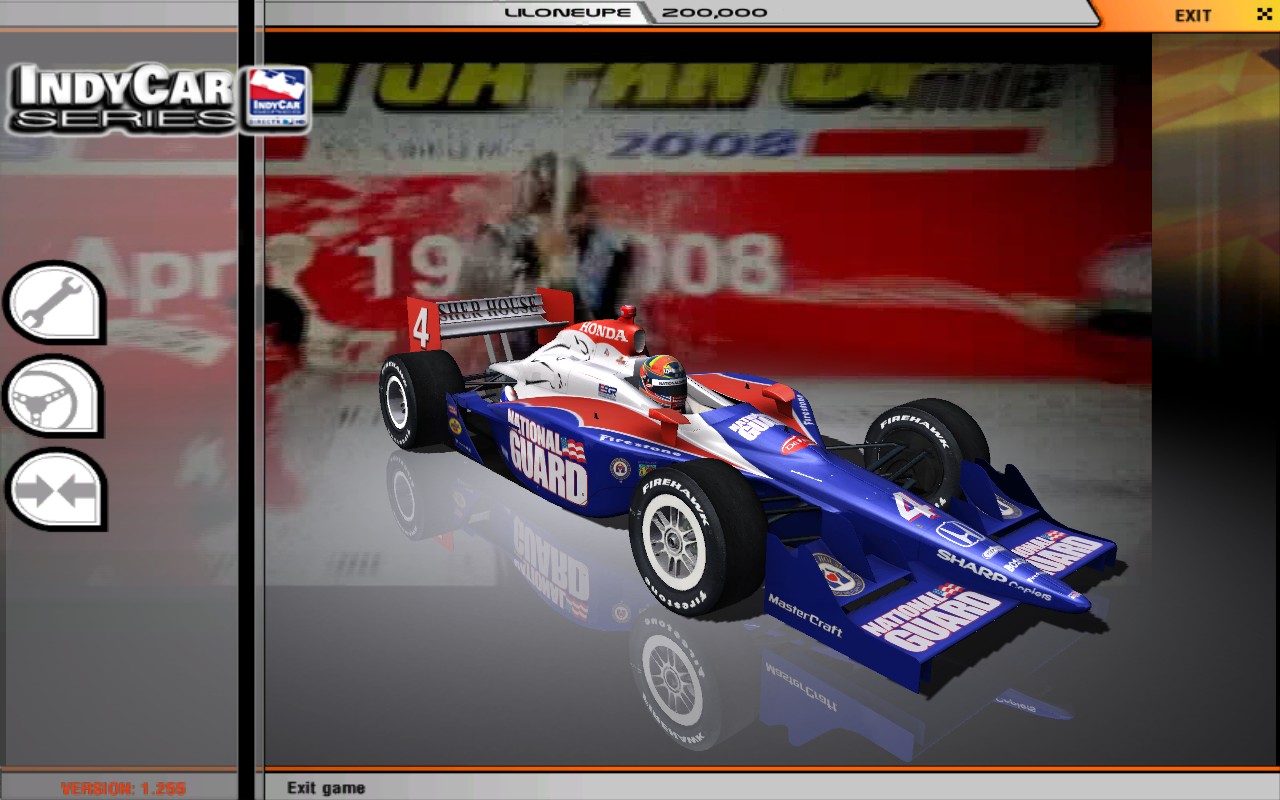This screenshot has width=1280, height=800.
Task: Click the driver's helmet in the cockpit
Action: (662, 381)
